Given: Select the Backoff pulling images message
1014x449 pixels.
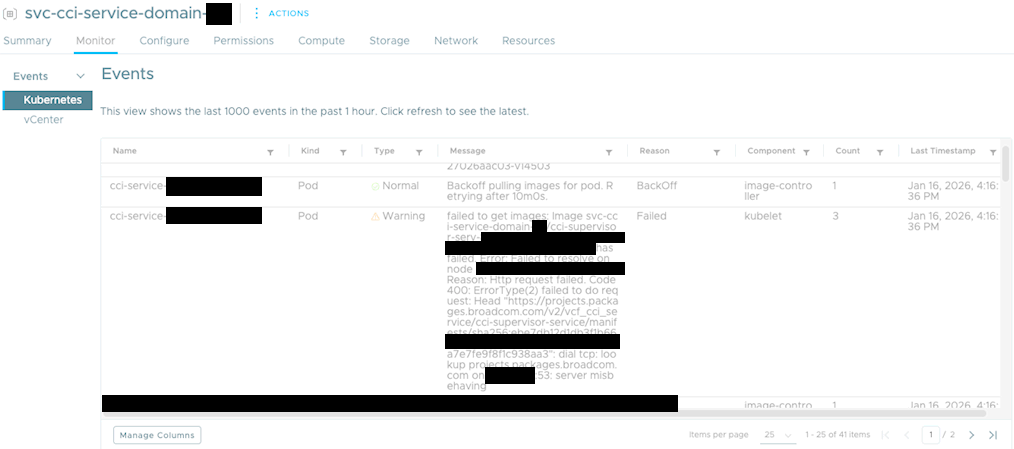Looking at the screenshot, I should coord(531,191).
